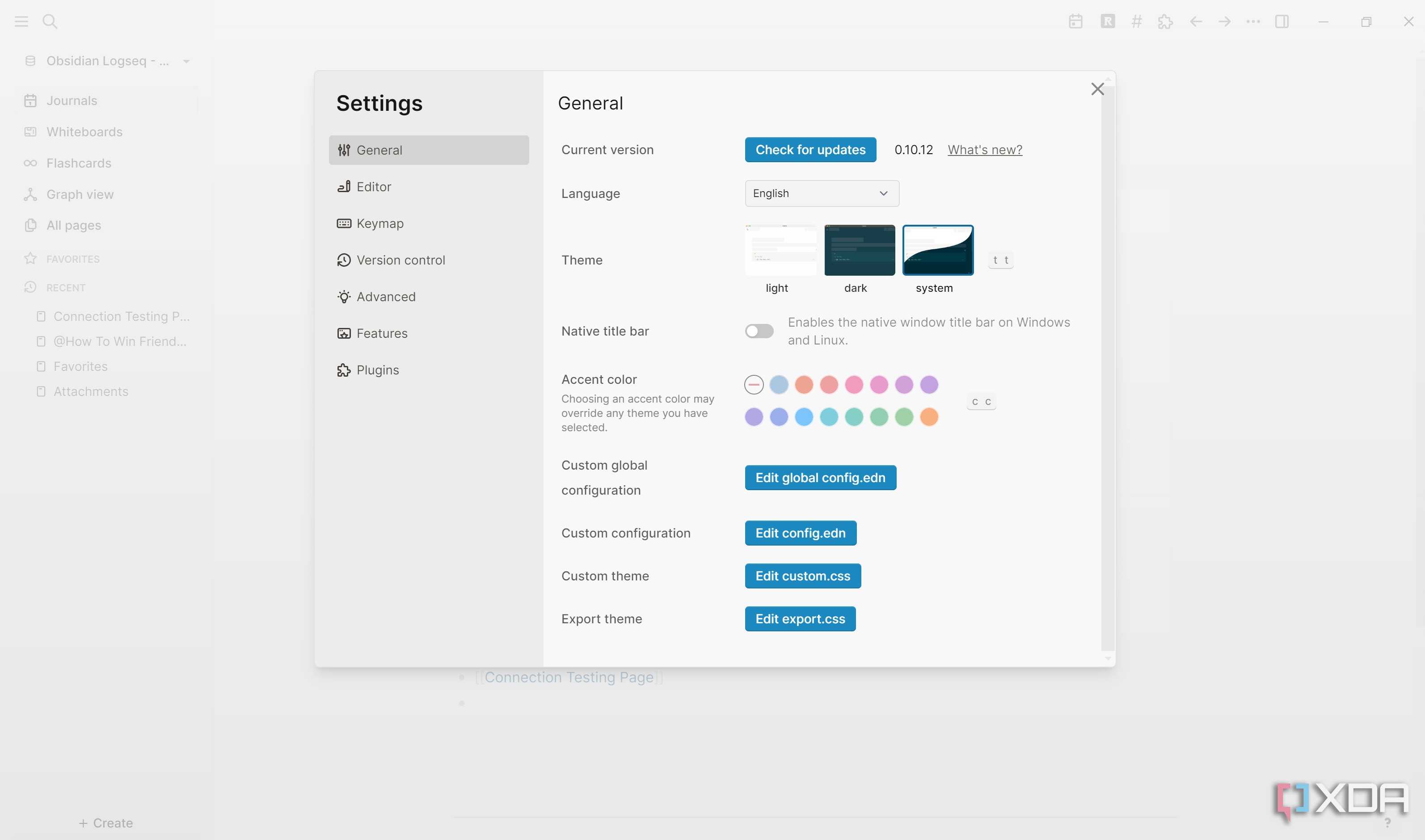The height and width of the screenshot is (840, 1425).
Task: Click Edit export.css button
Action: pyautogui.click(x=800, y=619)
